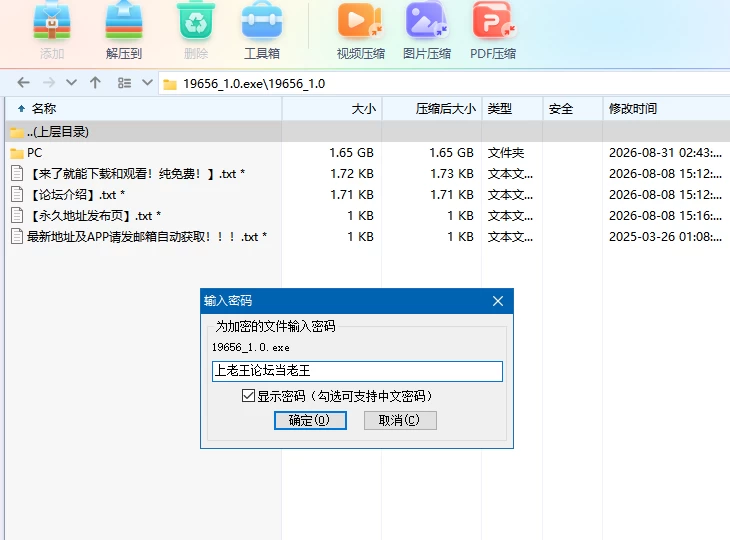Click text file icon of 【永久地址发布页】.txt

pos(17,215)
